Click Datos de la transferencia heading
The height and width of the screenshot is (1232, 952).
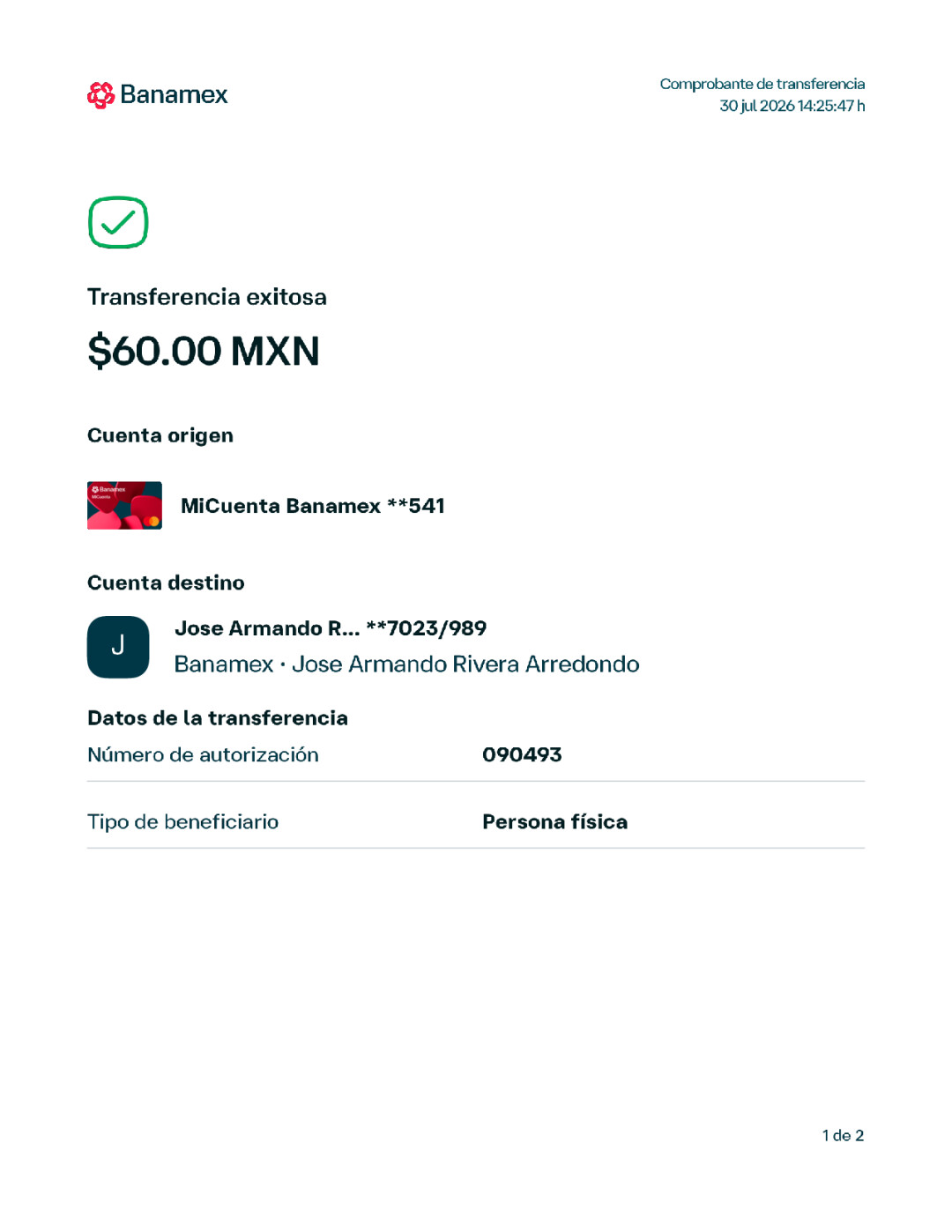click(218, 718)
